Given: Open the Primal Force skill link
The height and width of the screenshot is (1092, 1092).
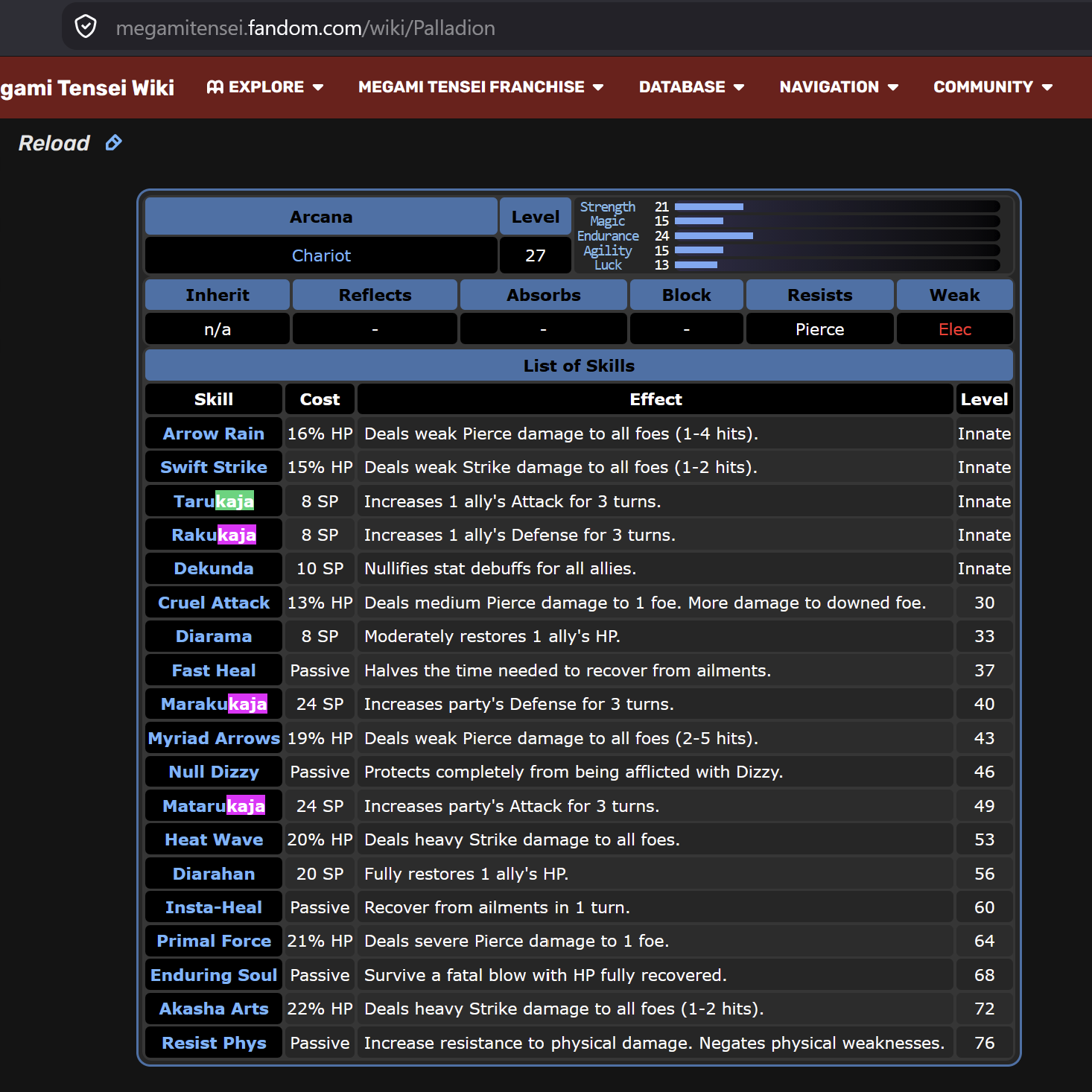Looking at the screenshot, I should pyautogui.click(x=214, y=941).
